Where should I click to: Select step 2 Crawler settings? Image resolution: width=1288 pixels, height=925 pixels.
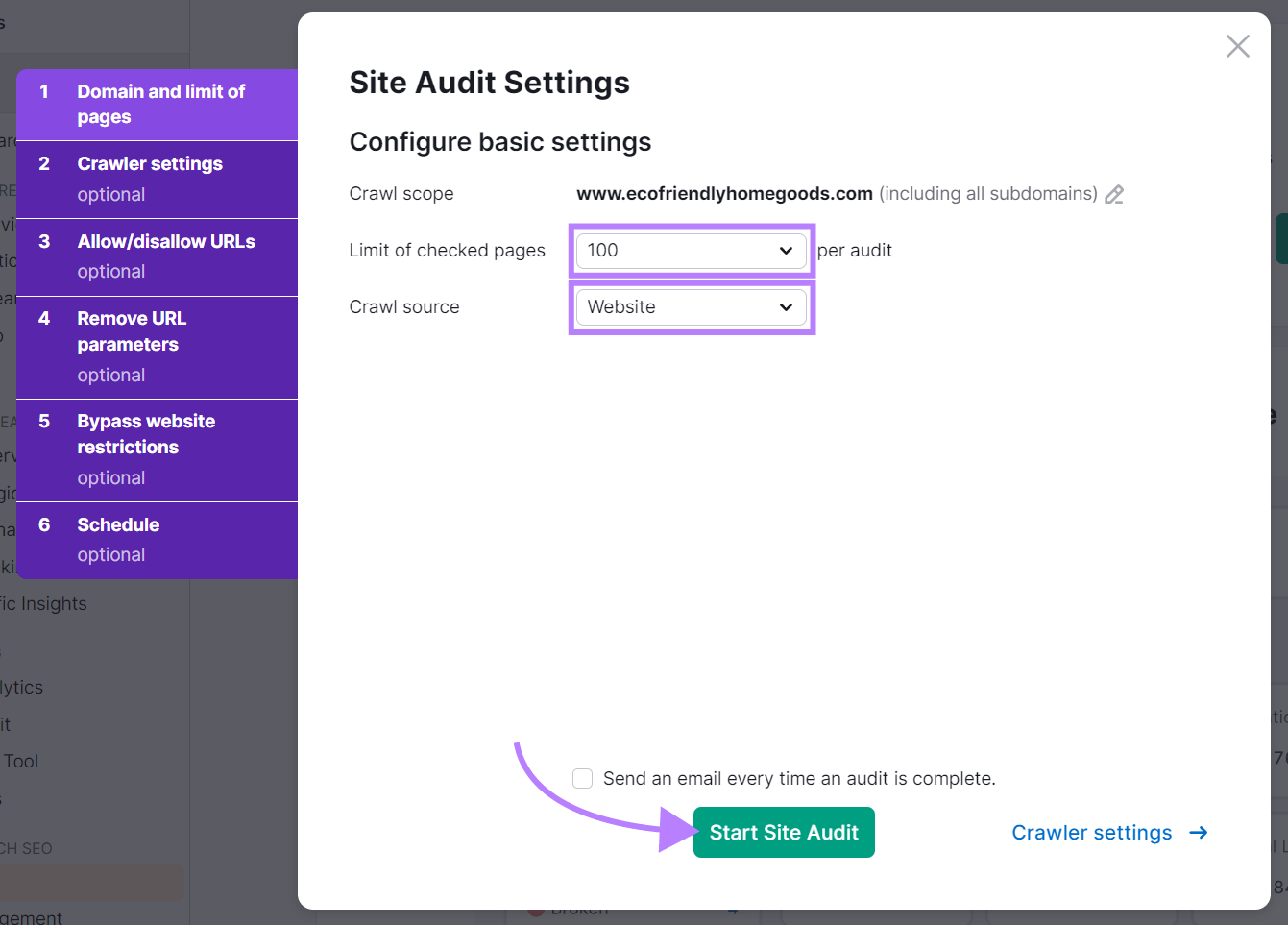[x=158, y=180]
